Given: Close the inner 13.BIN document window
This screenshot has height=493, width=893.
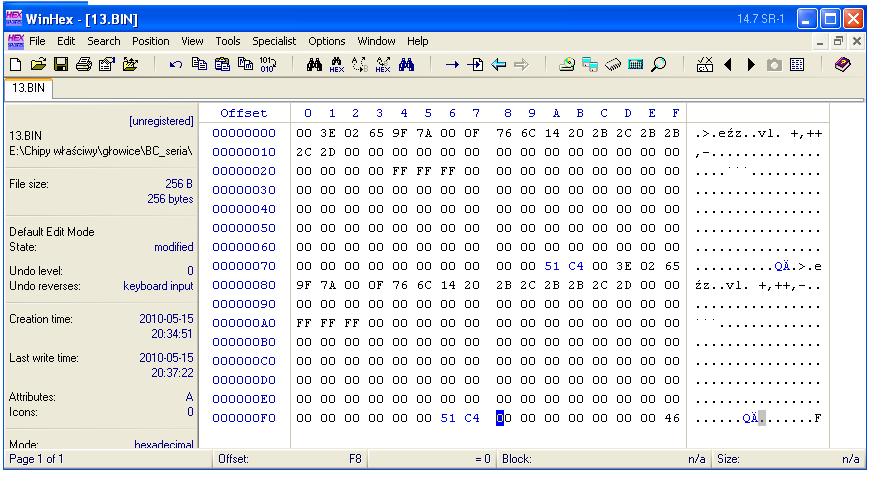Looking at the screenshot, I should click(x=857, y=41).
